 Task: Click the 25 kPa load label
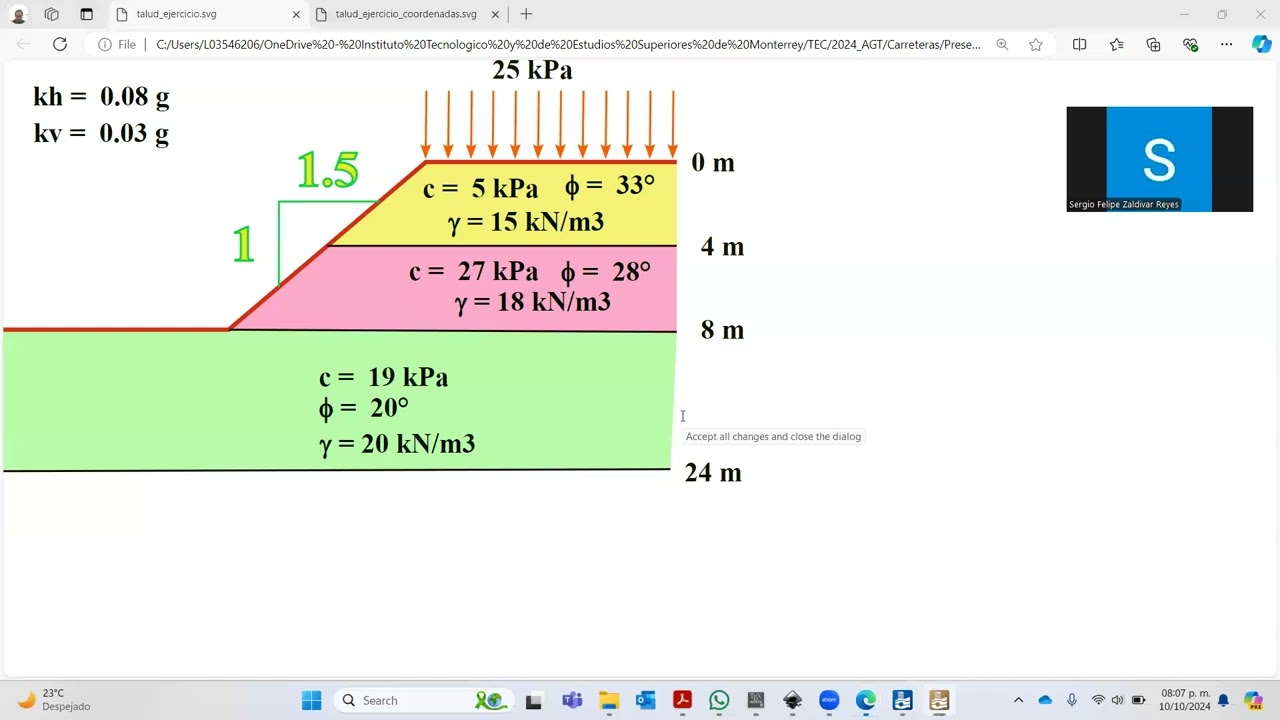[532, 70]
